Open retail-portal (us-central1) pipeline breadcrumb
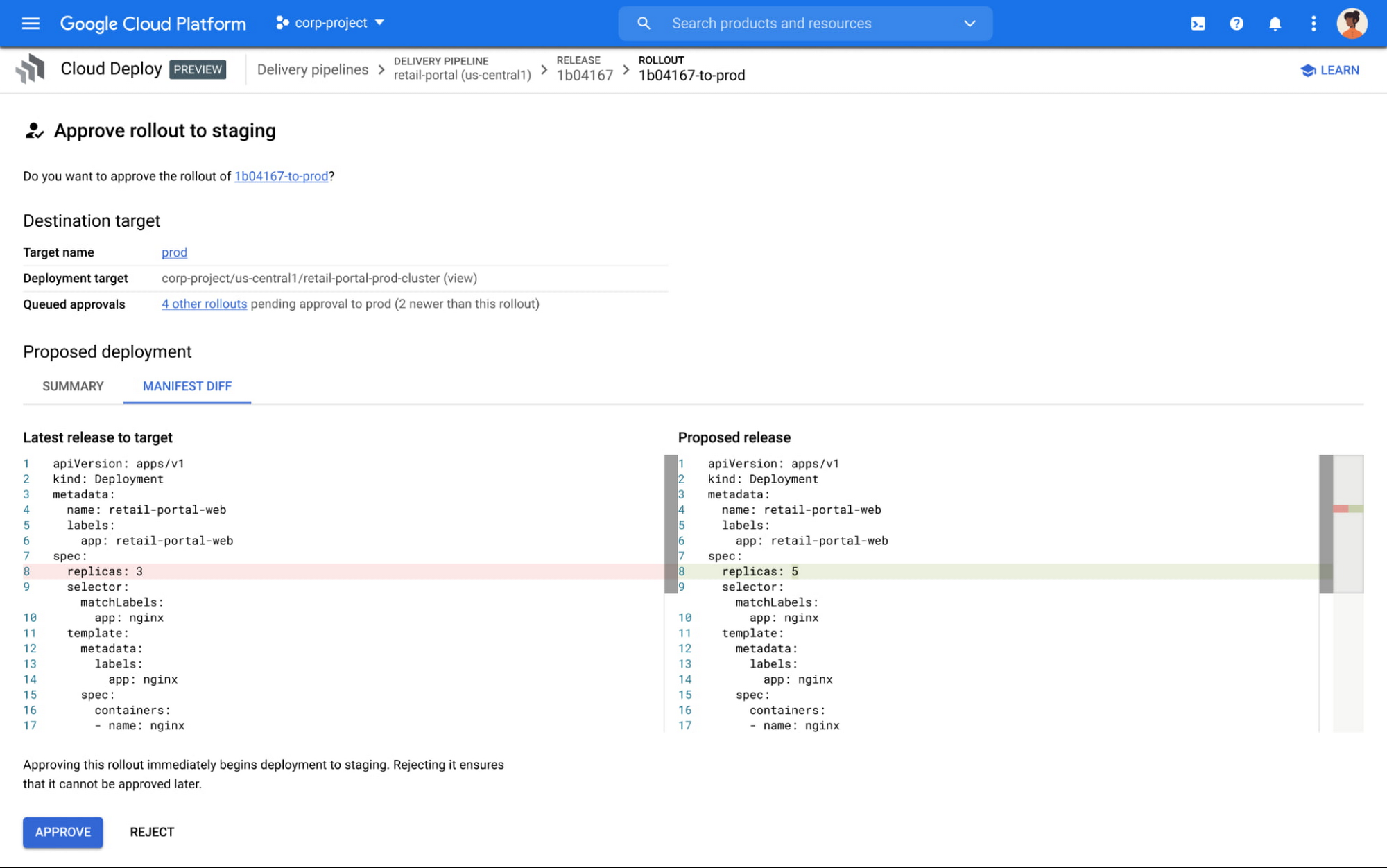Screen dimensions: 1387x868 (x=463, y=68)
